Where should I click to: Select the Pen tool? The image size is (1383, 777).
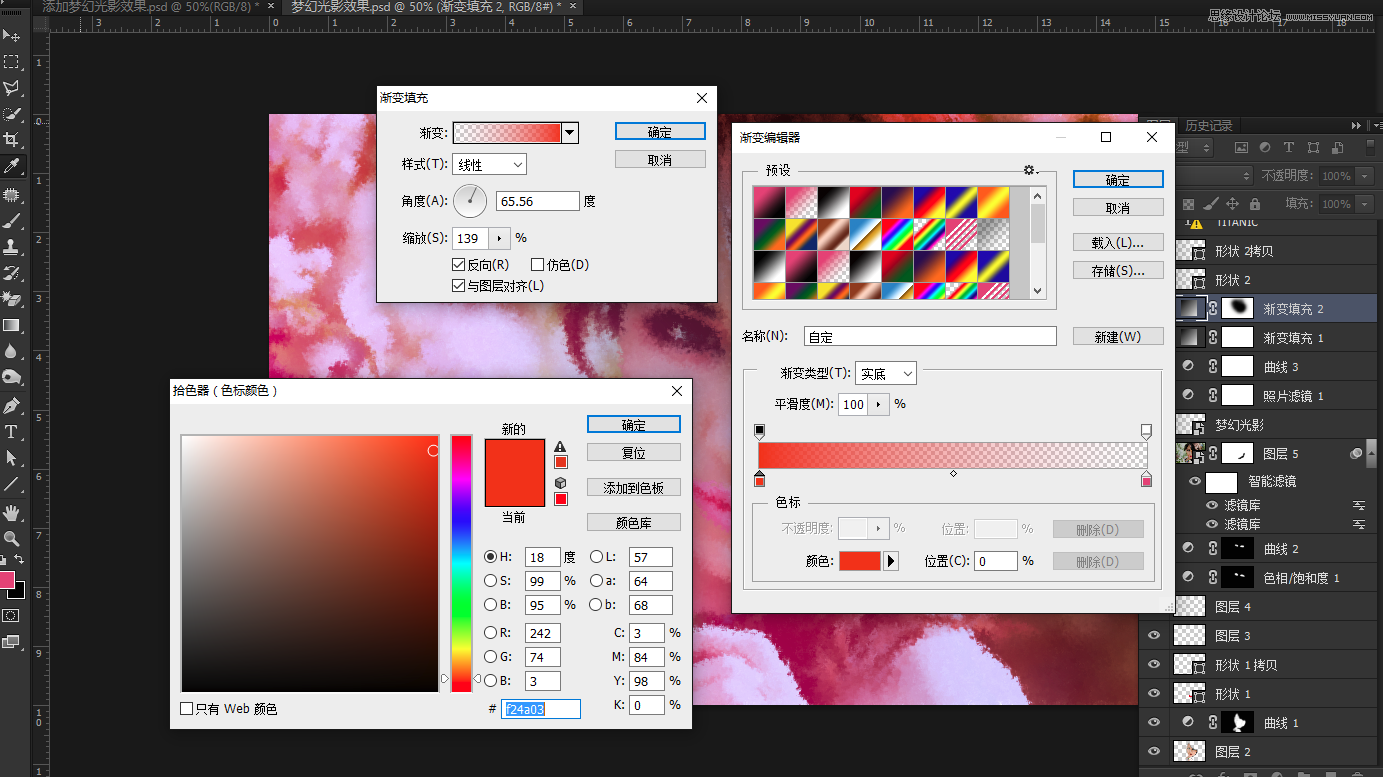tap(11, 406)
